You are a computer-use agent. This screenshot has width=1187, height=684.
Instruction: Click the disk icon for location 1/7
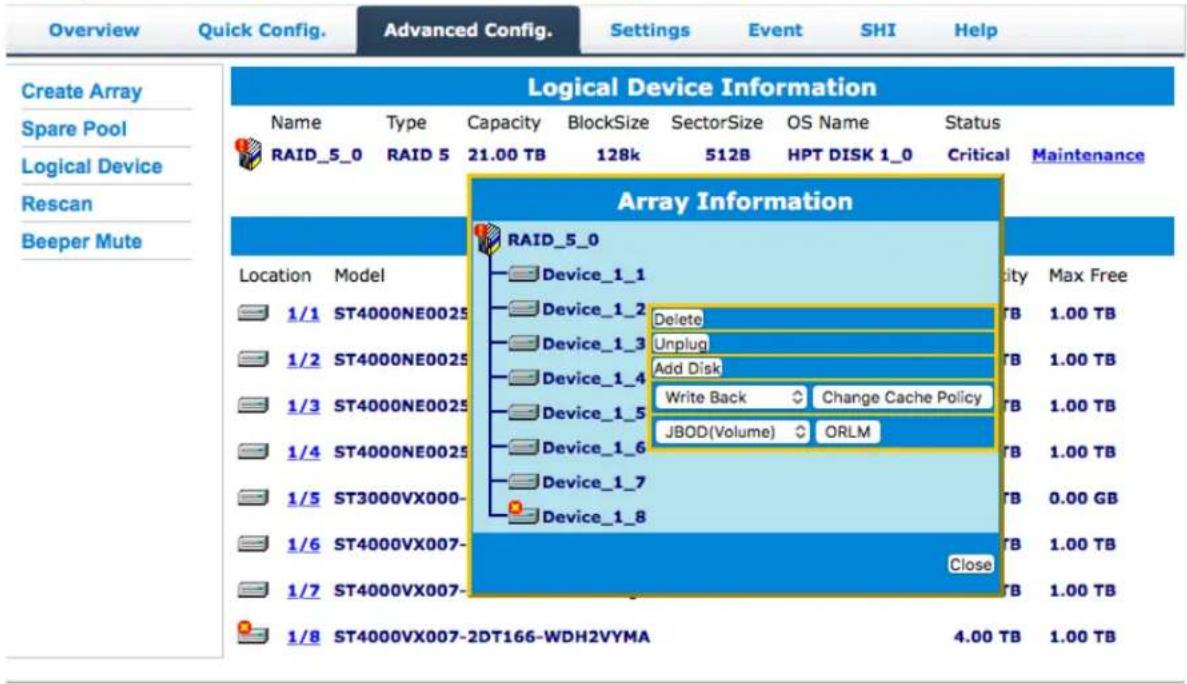[254, 589]
